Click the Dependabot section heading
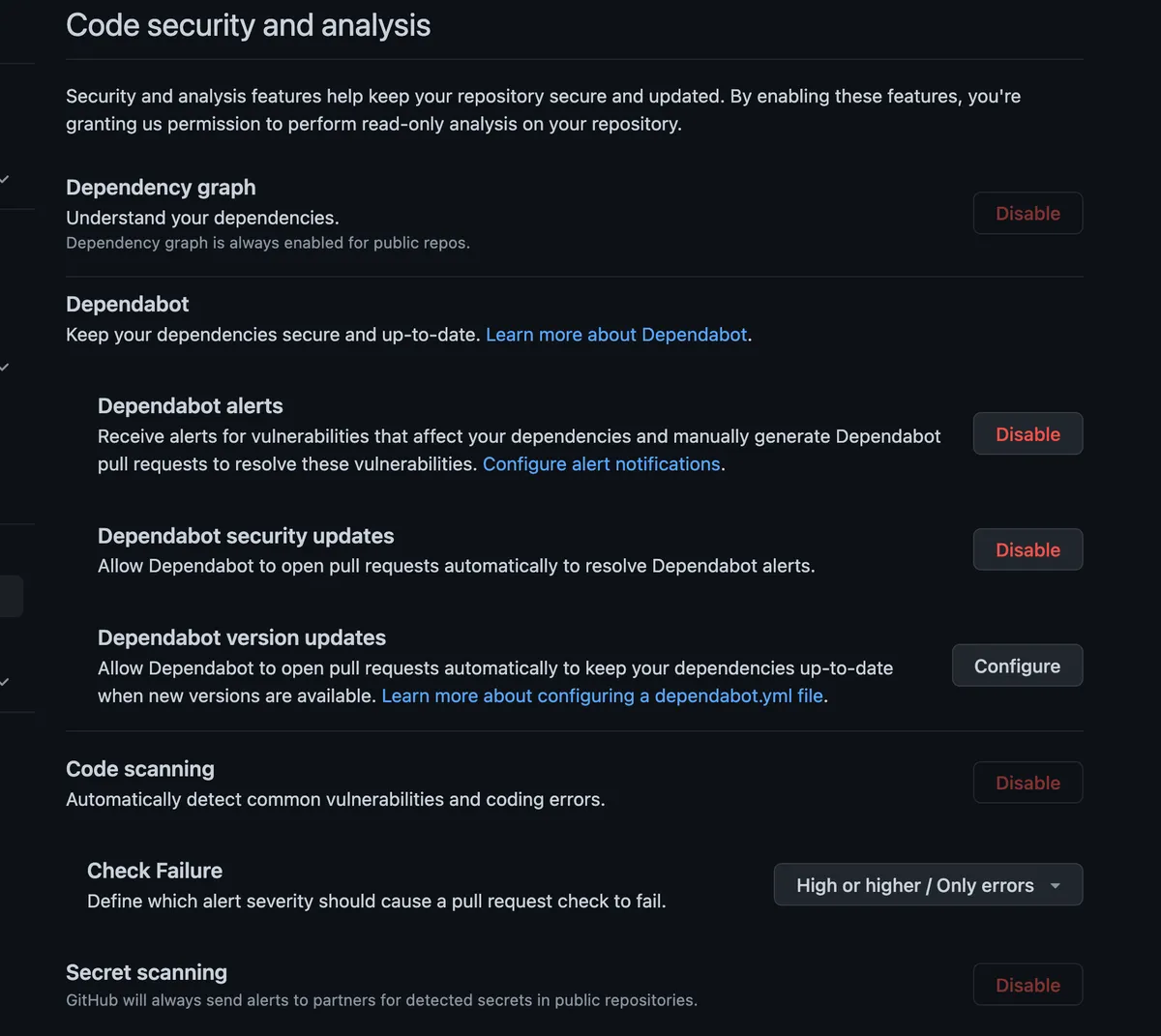1161x1036 pixels. [127, 304]
